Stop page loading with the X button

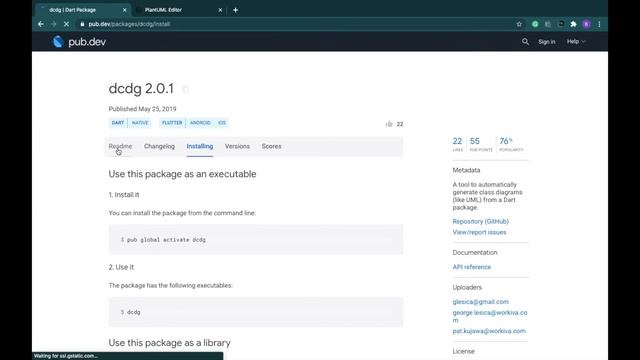[x=67, y=24]
